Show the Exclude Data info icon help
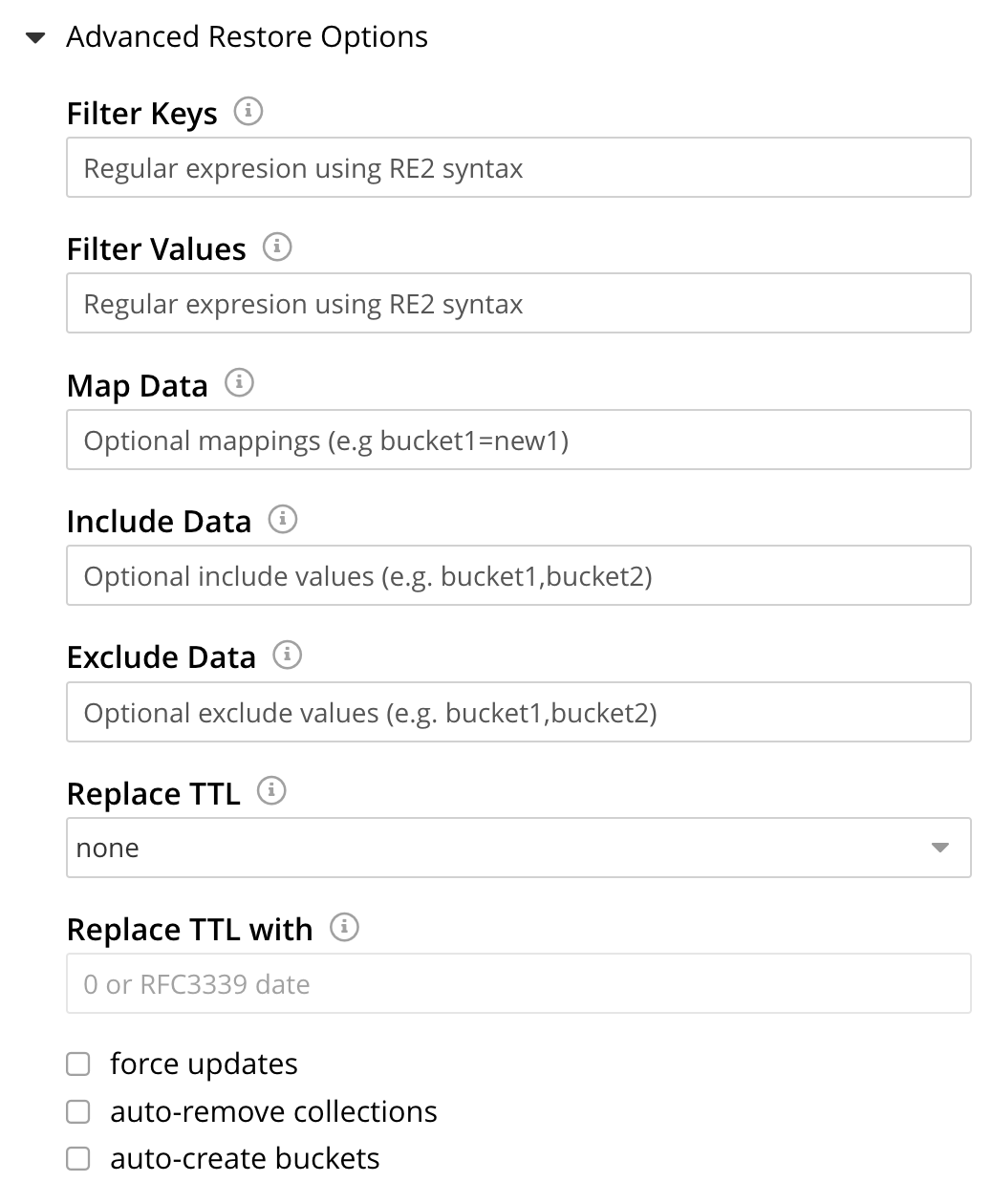The width and height of the screenshot is (992, 1204). (288, 656)
